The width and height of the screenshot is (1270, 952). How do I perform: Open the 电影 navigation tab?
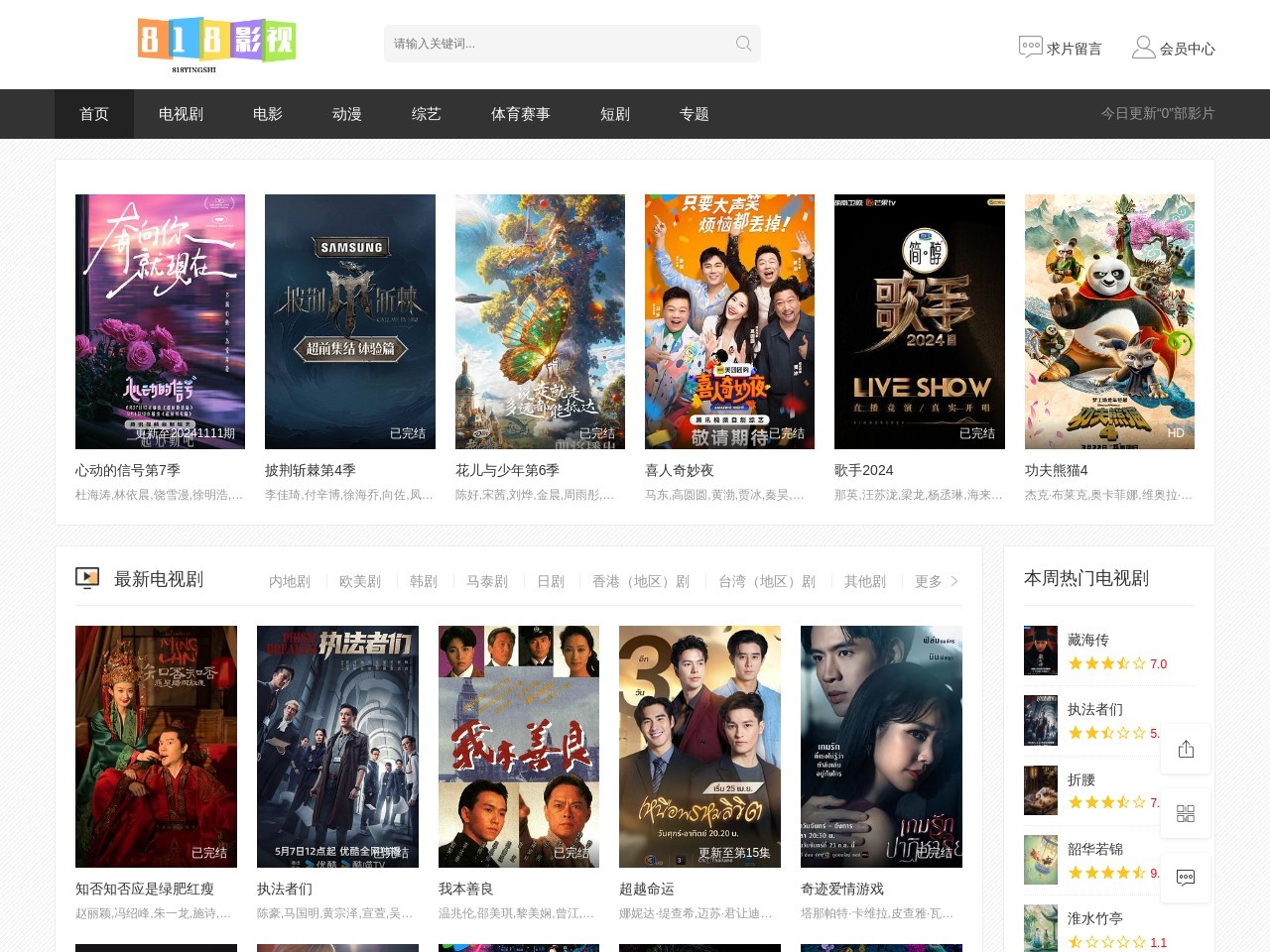268,114
